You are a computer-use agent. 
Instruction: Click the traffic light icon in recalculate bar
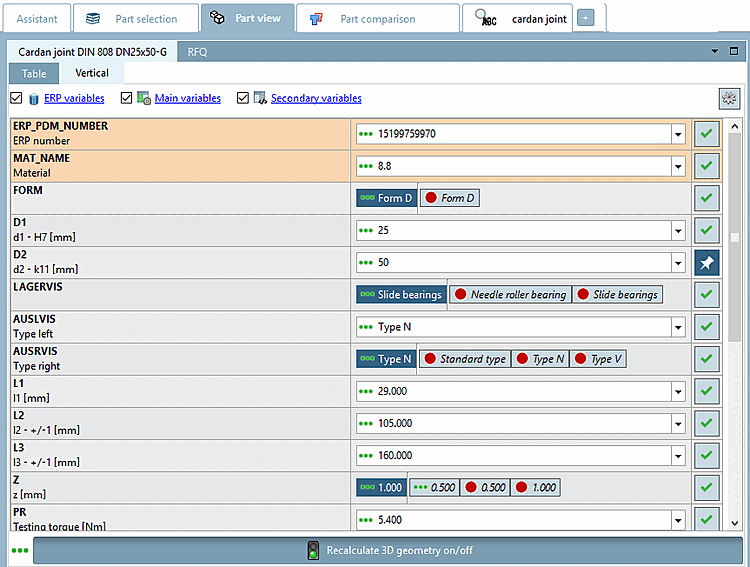tap(313, 550)
